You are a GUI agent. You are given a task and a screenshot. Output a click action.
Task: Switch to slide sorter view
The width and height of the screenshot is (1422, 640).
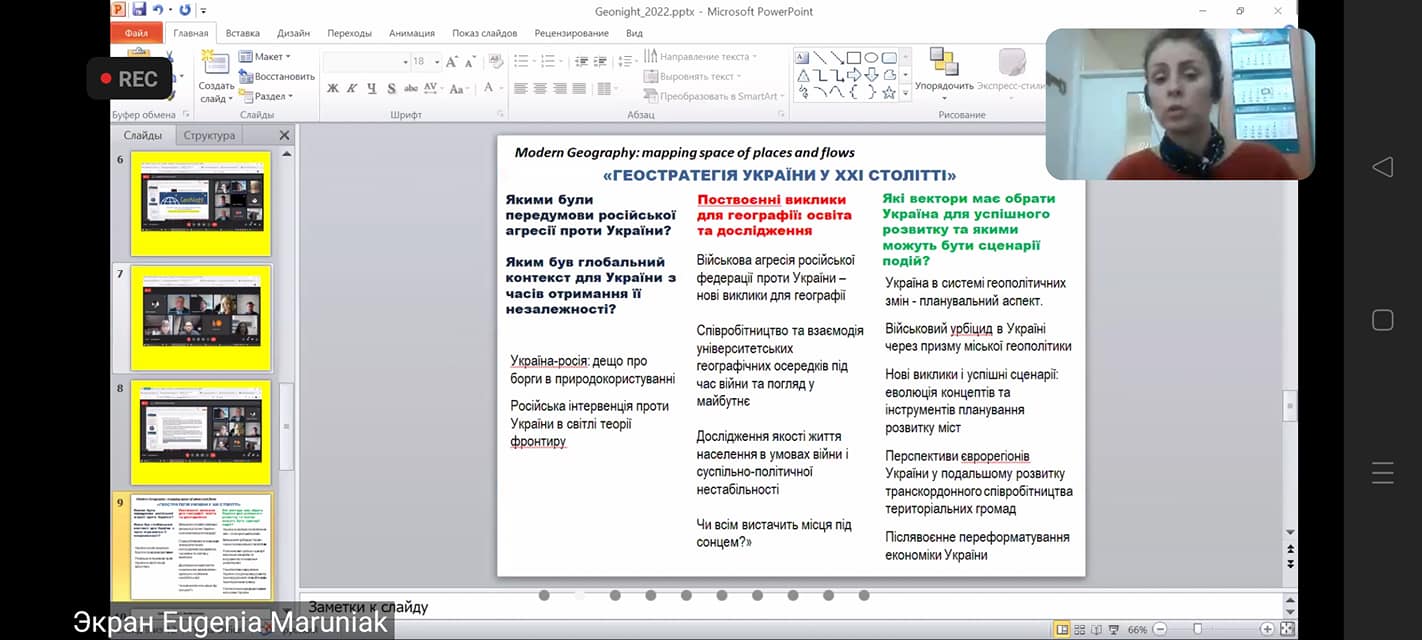pos(1080,629)
